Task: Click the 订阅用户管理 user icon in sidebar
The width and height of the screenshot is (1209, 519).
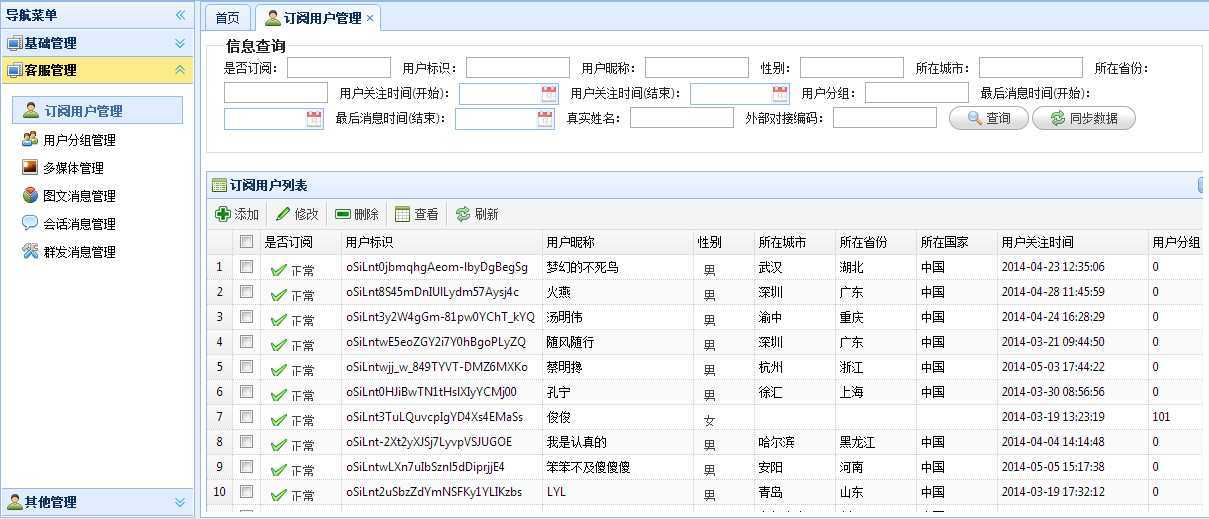Action: 32,110
